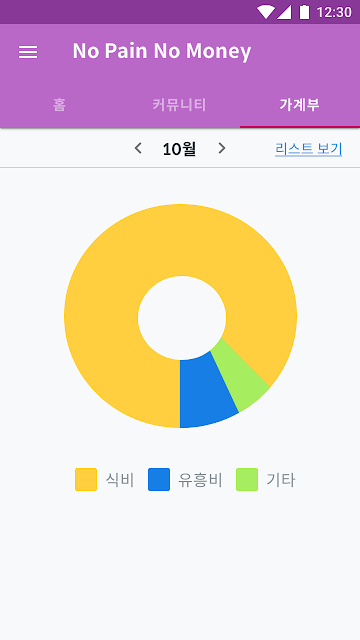Open the hamburger navigation menu
Screen dimensions: 360x640
(28, 52)
